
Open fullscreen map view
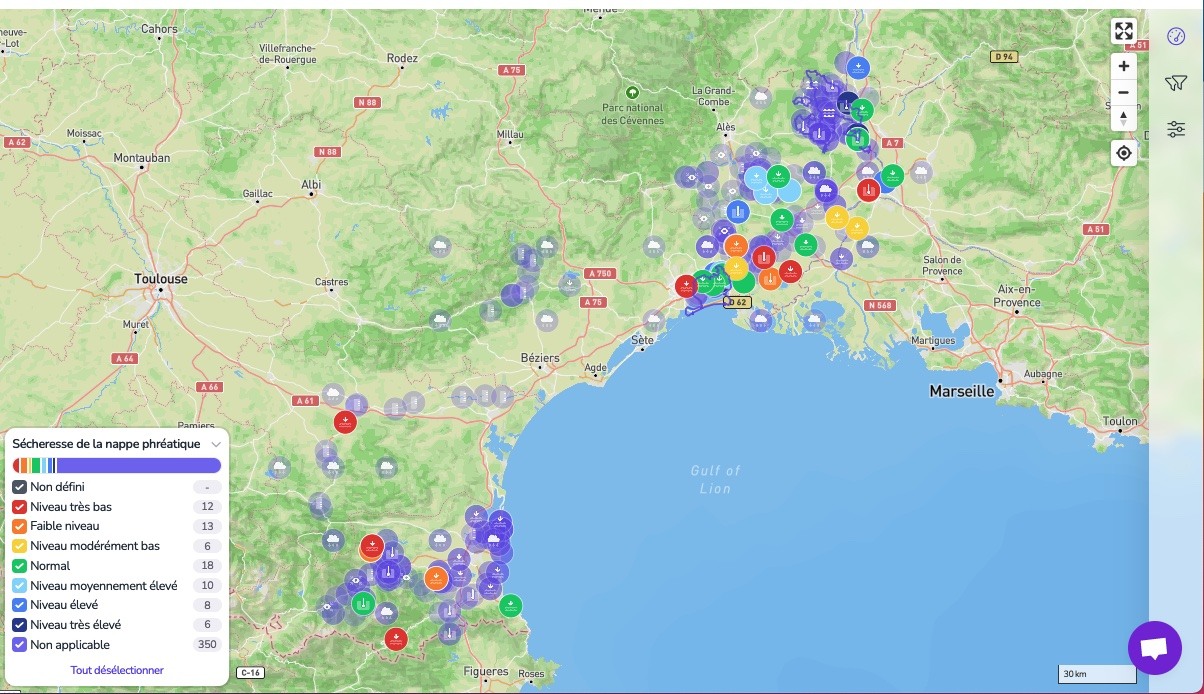(x=1123, y=31)
